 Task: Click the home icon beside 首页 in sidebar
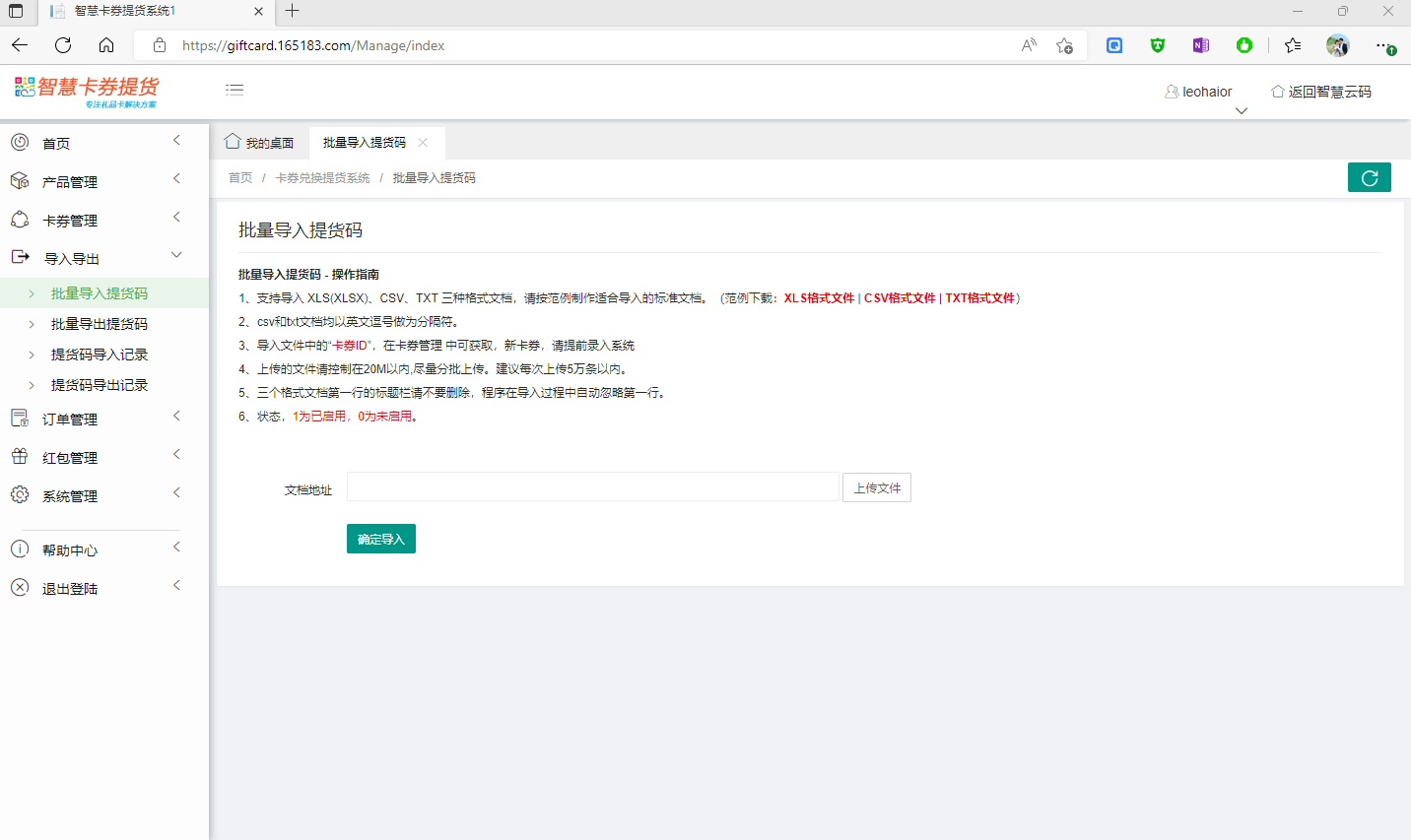[20, 143]
